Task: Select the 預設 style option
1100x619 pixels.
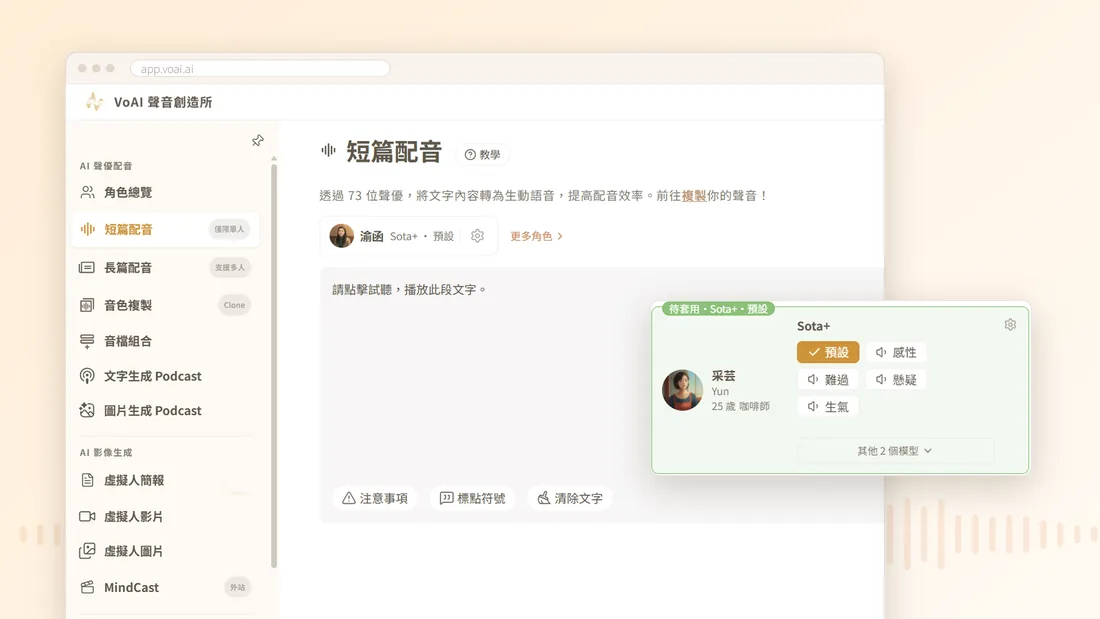Action: 828,352
